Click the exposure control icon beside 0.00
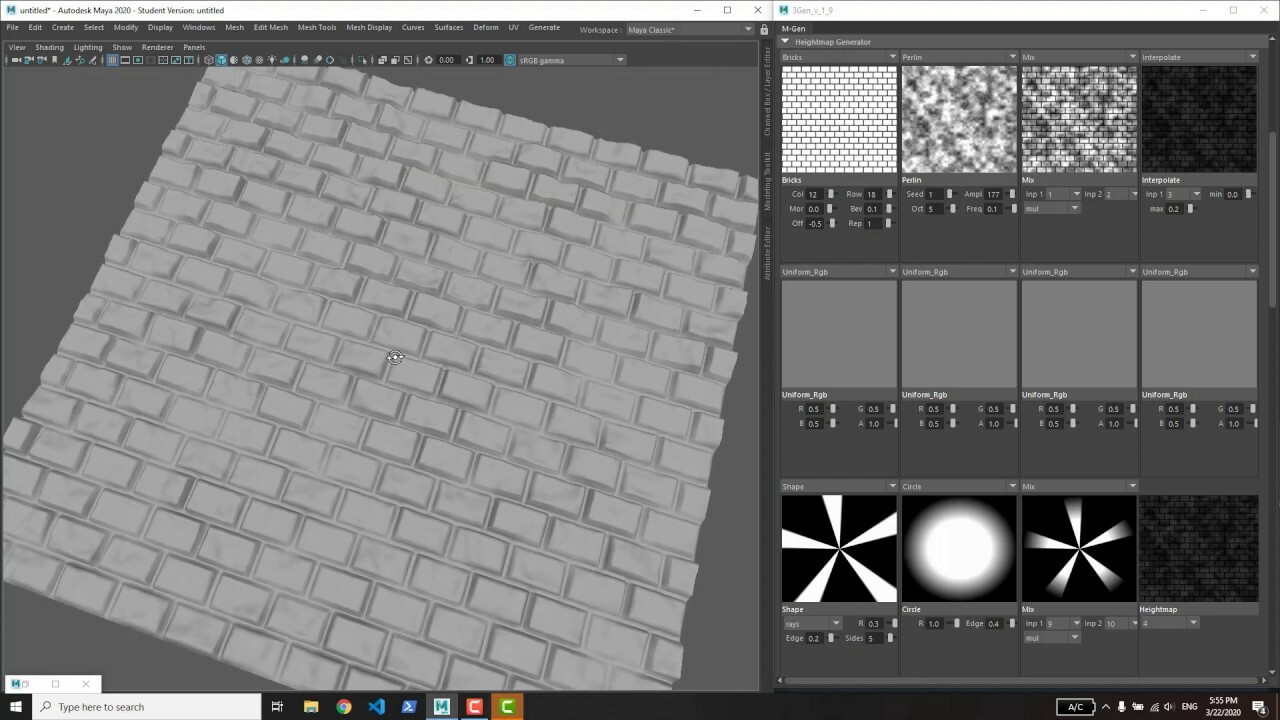This screenshot has width=1280, height=720. (429, 59)
